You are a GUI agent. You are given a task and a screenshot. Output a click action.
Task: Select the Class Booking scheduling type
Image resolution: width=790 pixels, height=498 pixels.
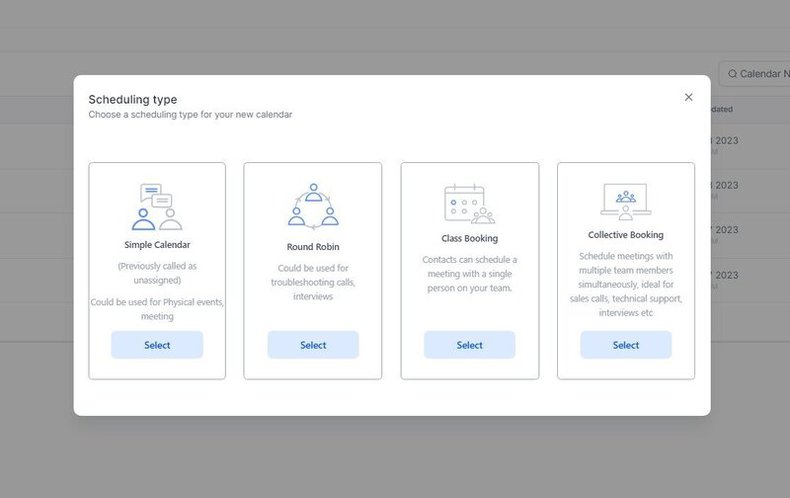470,345
